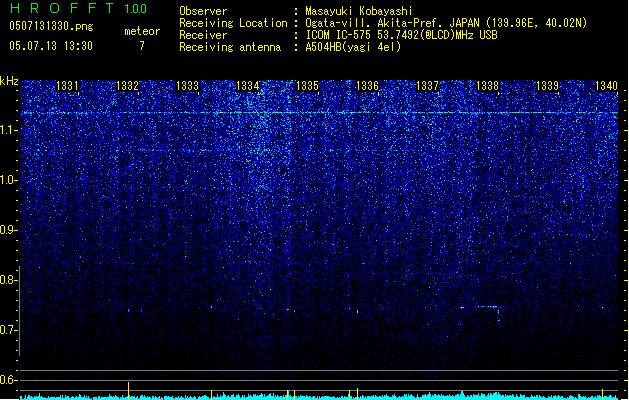This screenshot has width=629, height=400.
Task: Click the meteor count label
Action: point(142,31)
